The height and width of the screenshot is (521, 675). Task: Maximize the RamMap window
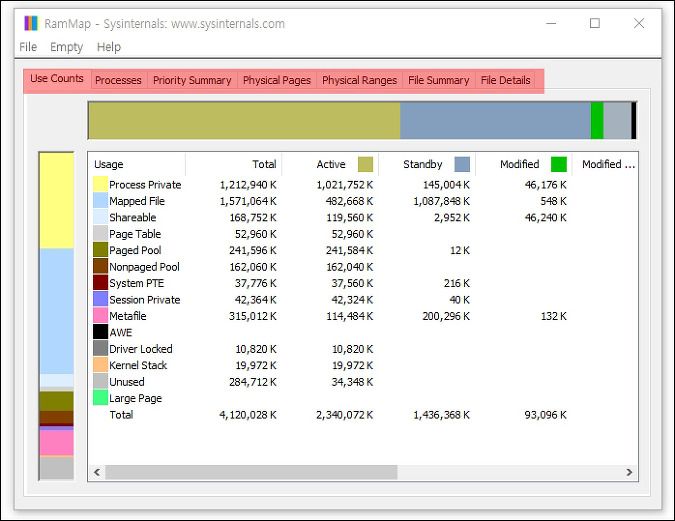[x=595, y=23]
